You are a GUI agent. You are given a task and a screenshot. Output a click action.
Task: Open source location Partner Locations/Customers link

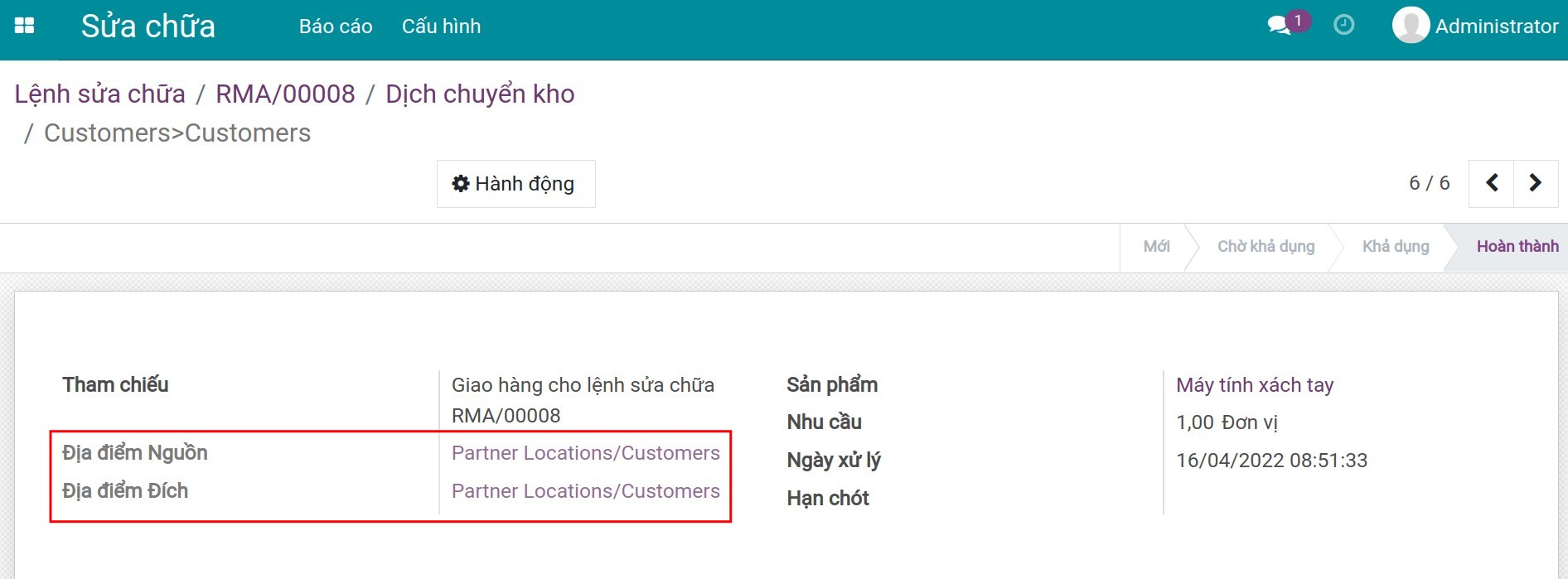(586, 453)
